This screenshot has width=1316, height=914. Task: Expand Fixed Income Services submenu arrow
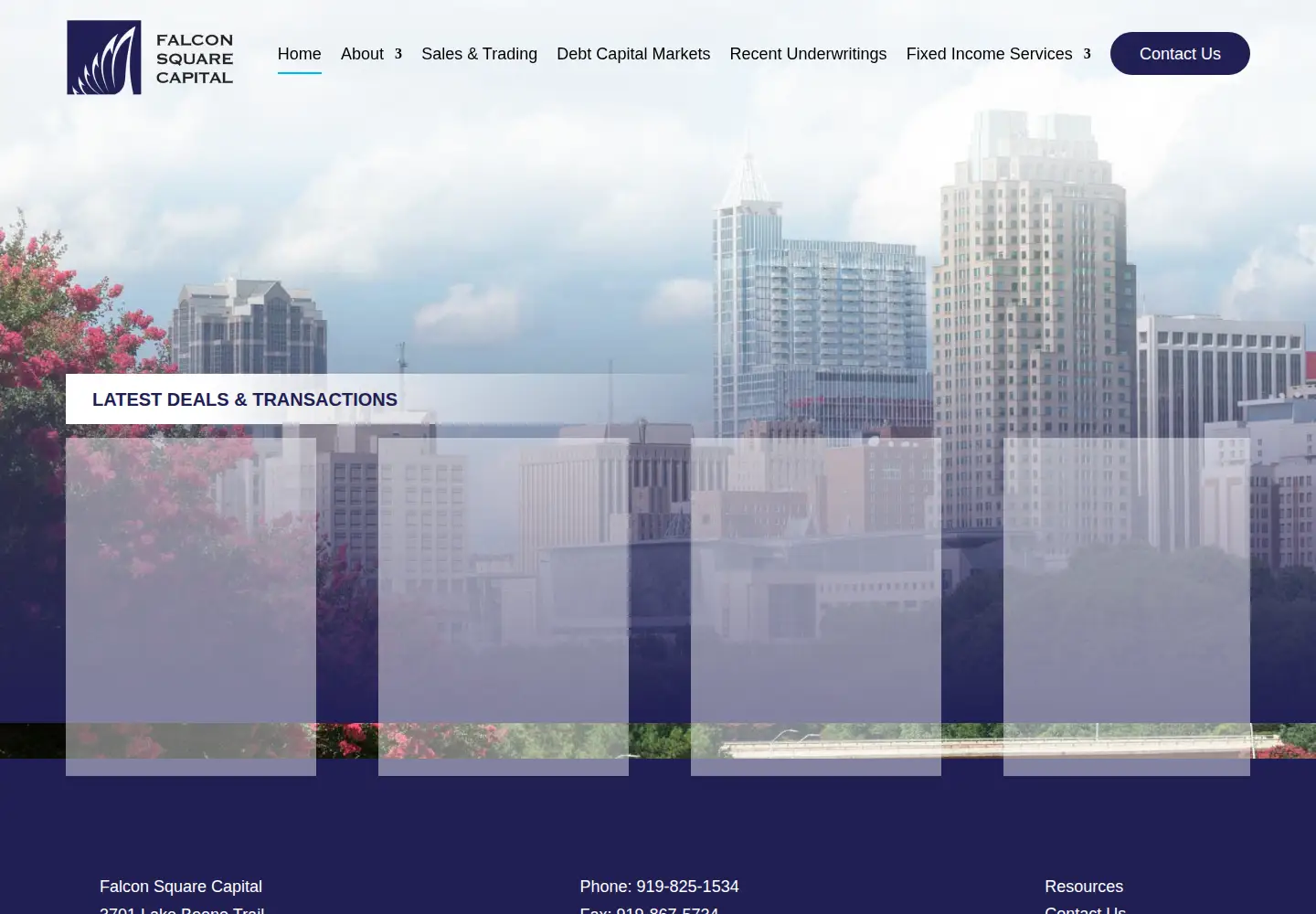click(1087, 54)
